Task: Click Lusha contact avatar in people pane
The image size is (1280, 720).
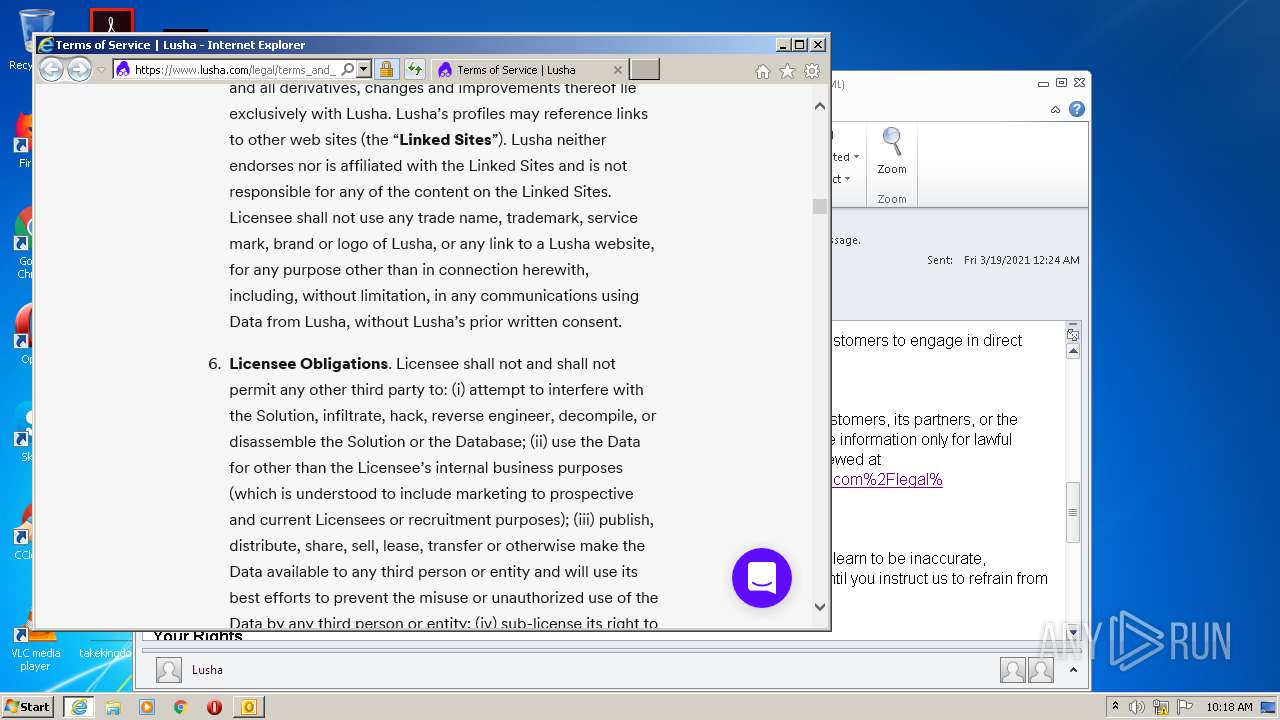Action: (169, 670)
